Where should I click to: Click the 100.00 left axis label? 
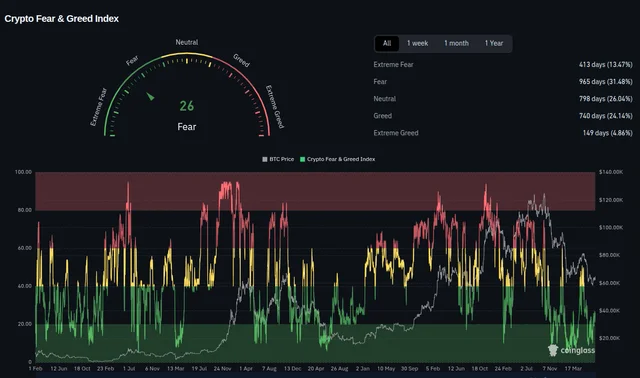pos(23,172)
